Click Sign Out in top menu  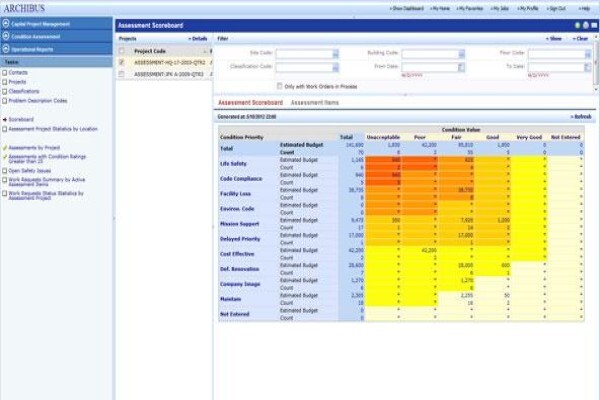(x=556, y=8)
